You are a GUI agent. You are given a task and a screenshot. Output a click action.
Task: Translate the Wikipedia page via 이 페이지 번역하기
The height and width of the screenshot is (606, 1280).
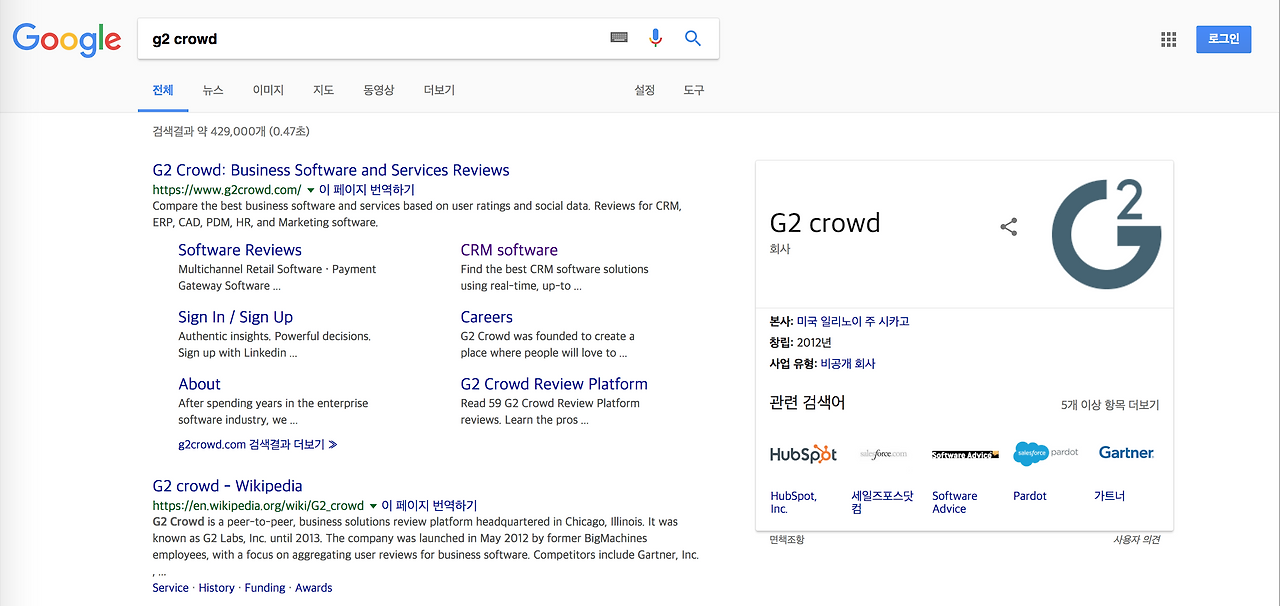point(430,506)
